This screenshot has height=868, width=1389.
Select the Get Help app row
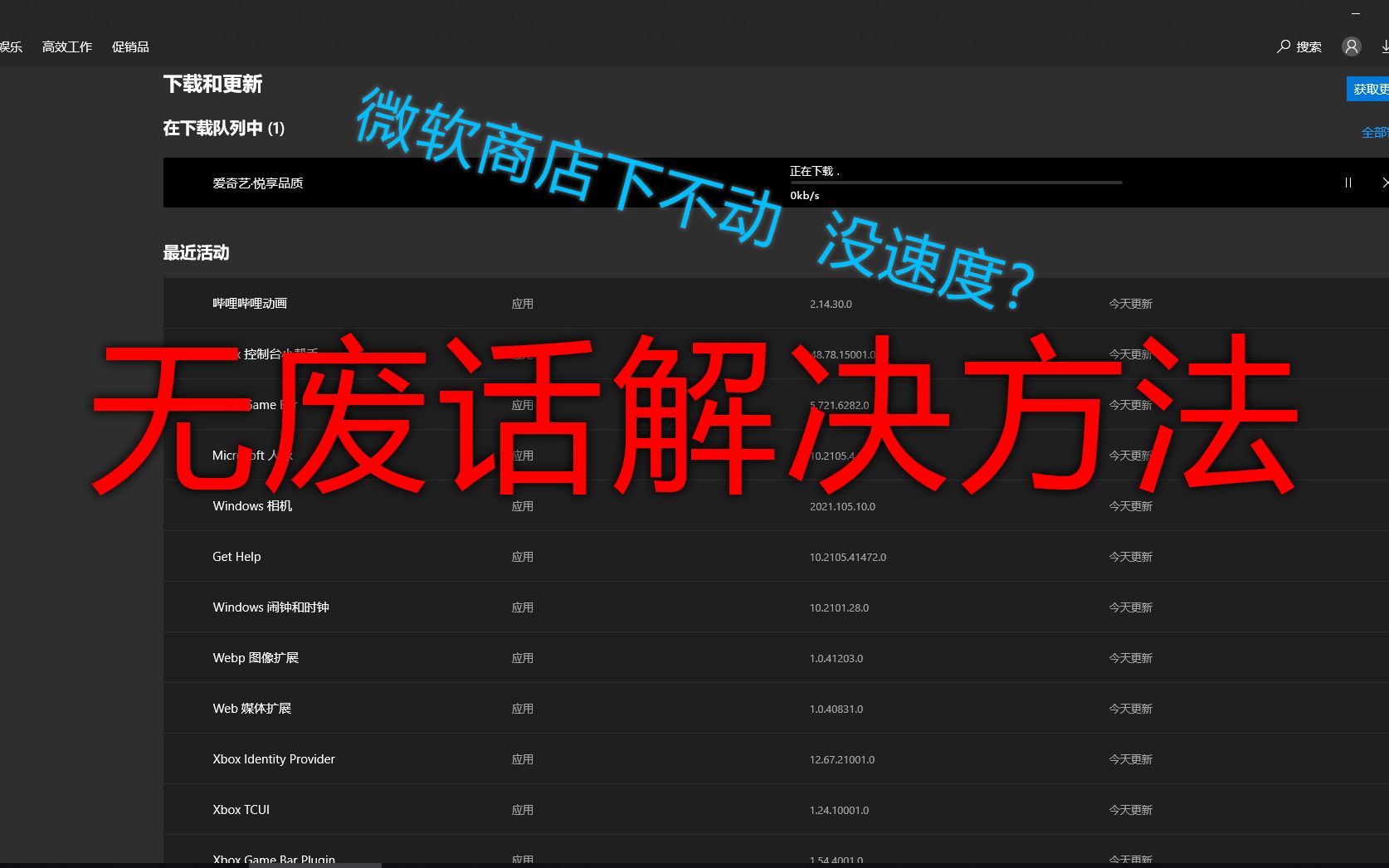236,556
